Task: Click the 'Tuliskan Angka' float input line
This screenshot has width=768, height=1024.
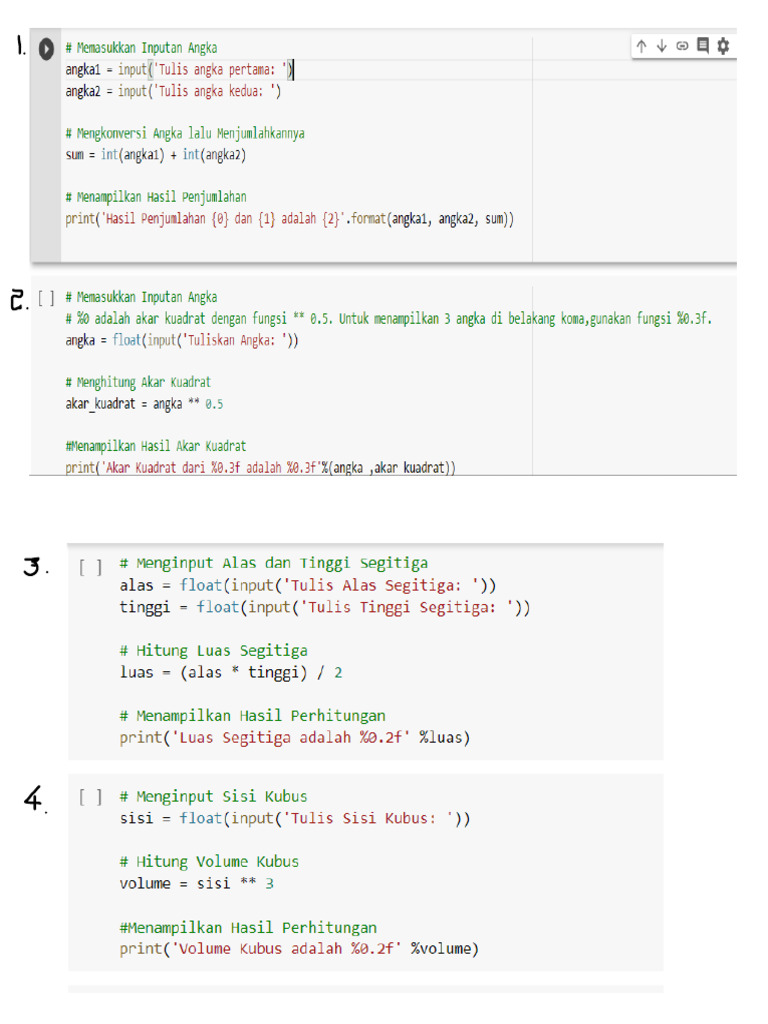Action: coord(181,340)
